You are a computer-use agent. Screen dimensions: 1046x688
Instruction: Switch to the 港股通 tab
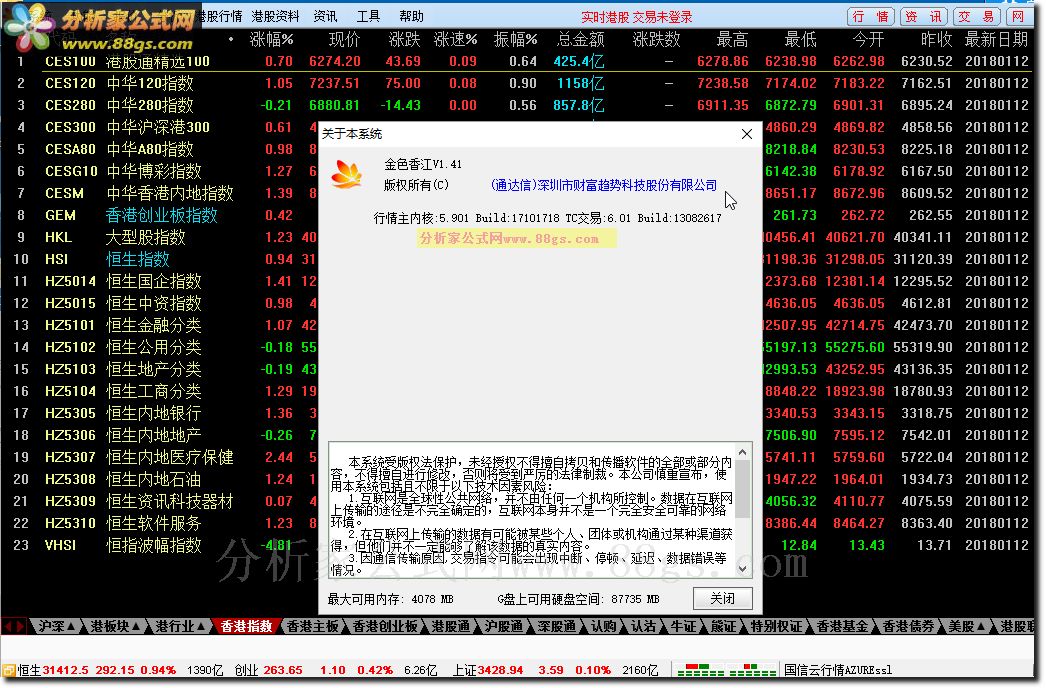[450, 627]
